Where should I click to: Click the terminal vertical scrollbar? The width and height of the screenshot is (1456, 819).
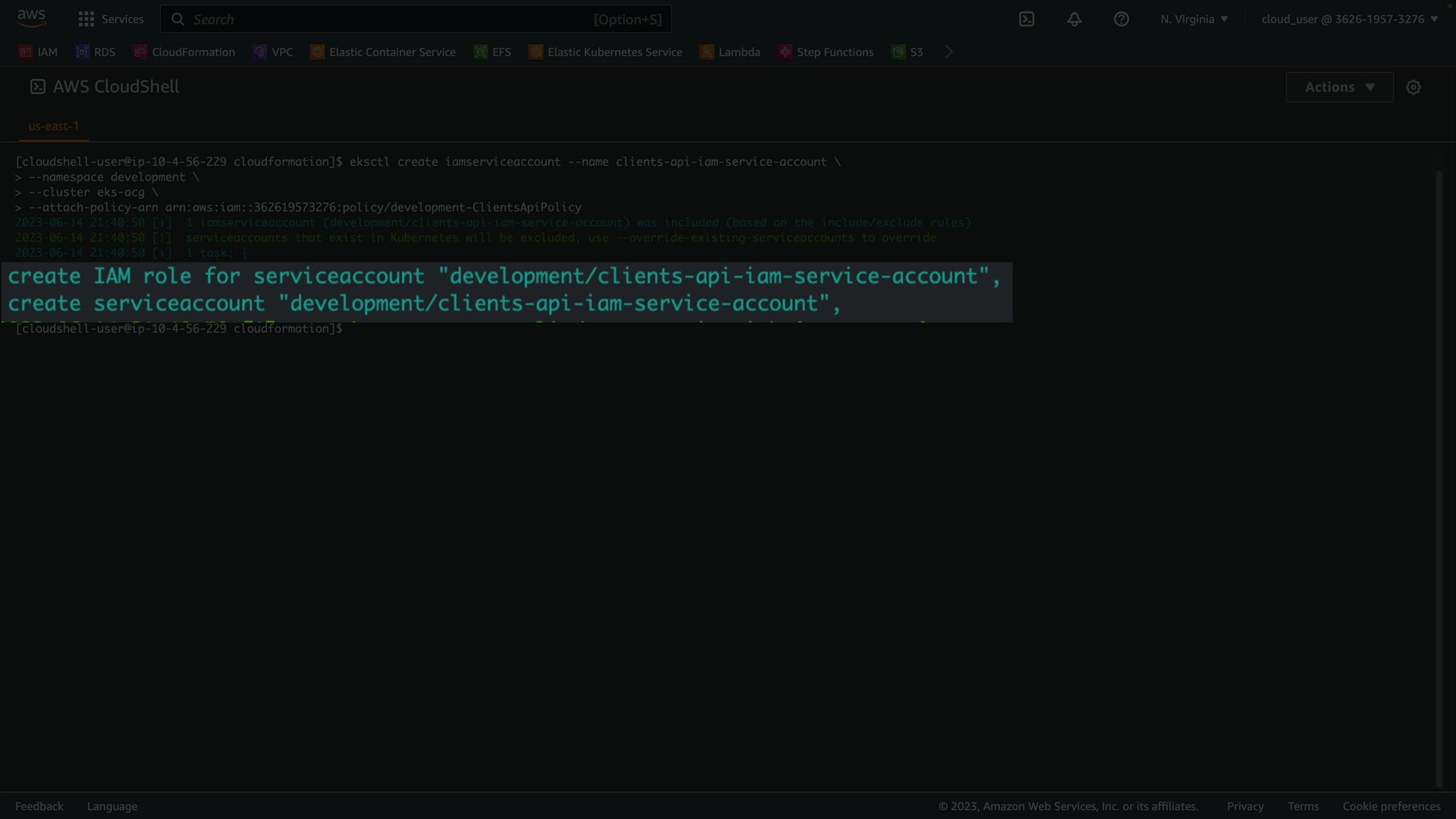[x=1439, y=478]
